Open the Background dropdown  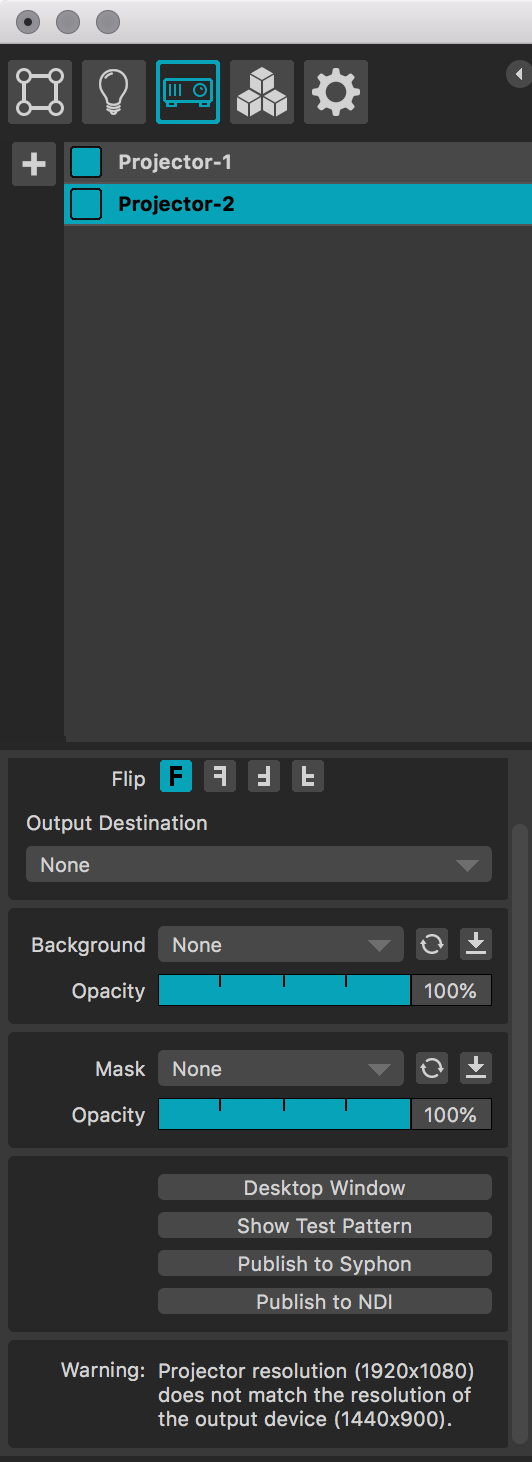coord(281,944)
